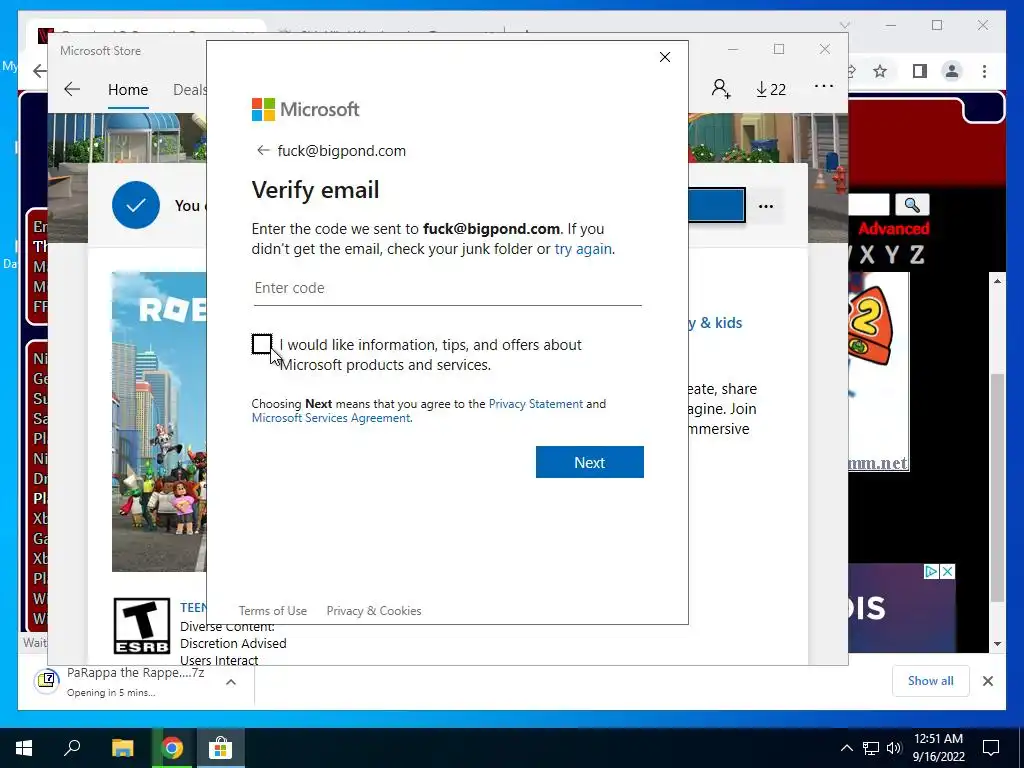This screenshot has height=768, width=1024.
Task: Click the AdChoices icon on the ad
Action: pos(931,571)
